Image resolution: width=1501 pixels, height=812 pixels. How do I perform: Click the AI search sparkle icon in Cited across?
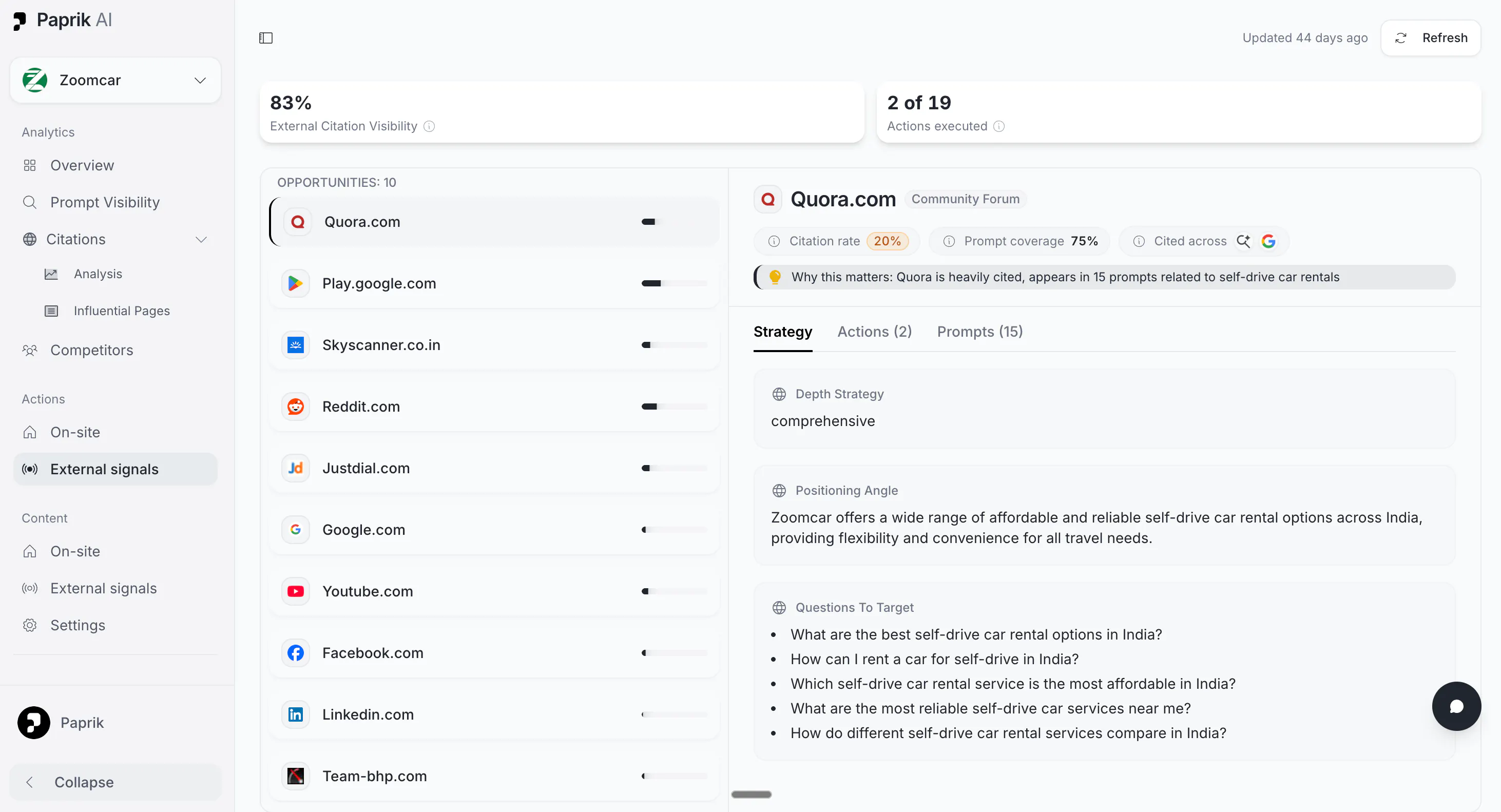[1243, 241]
